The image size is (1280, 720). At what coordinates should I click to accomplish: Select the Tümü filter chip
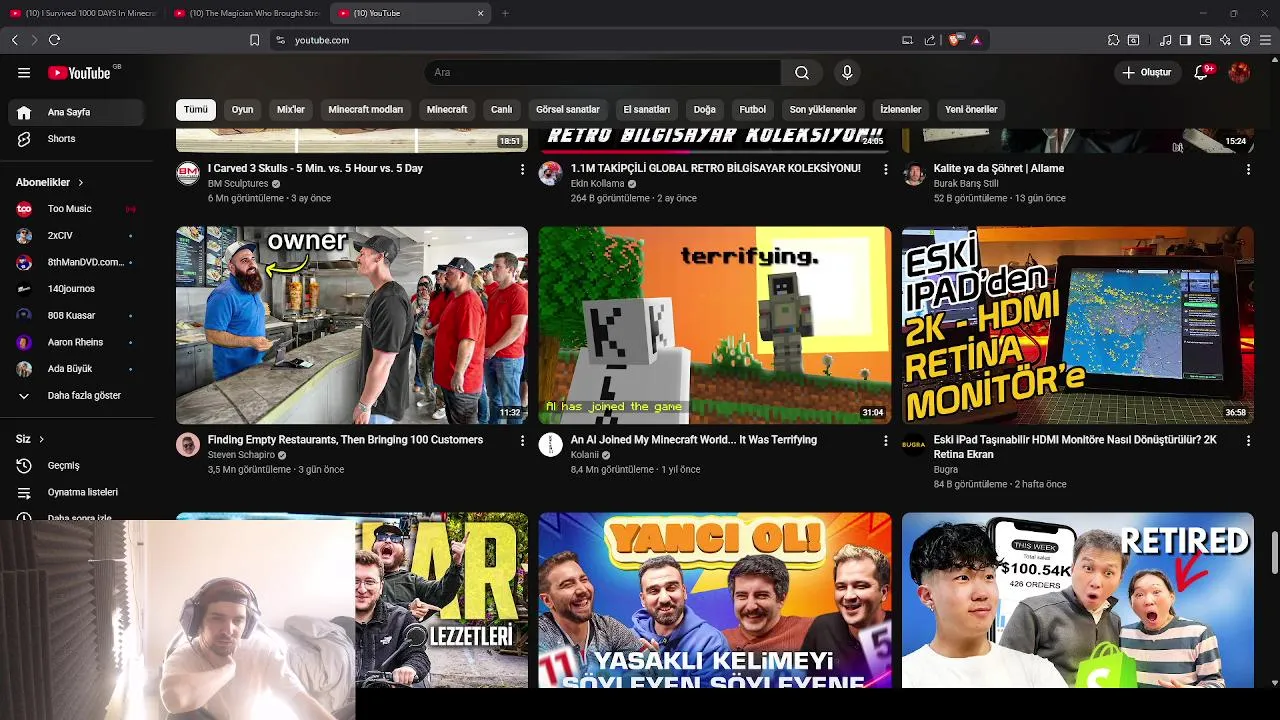tap(196, 109)
